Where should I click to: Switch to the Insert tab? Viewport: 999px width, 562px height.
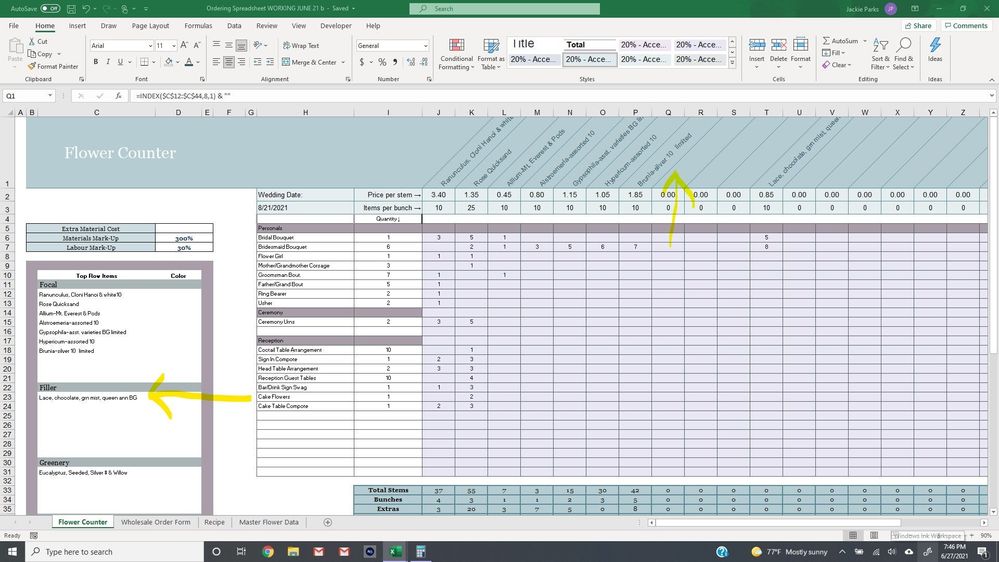click(x=77, y=26)
